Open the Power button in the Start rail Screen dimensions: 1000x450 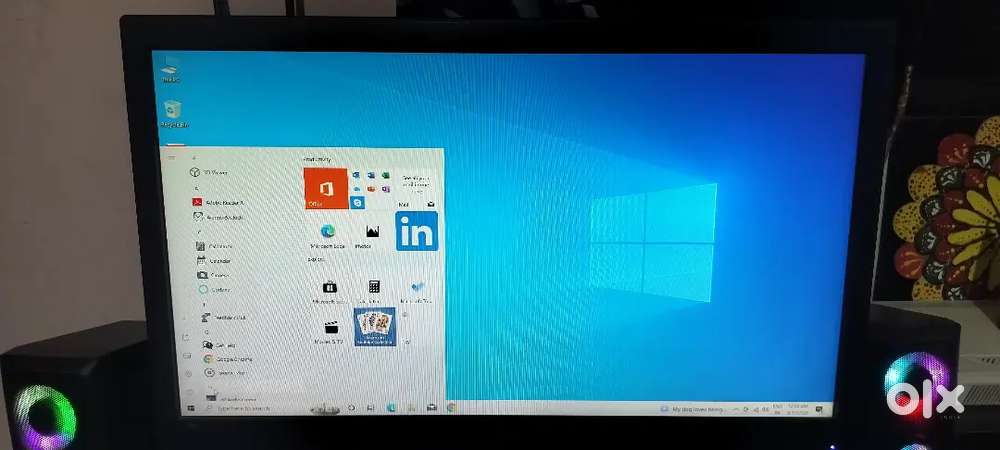point(189,391)
